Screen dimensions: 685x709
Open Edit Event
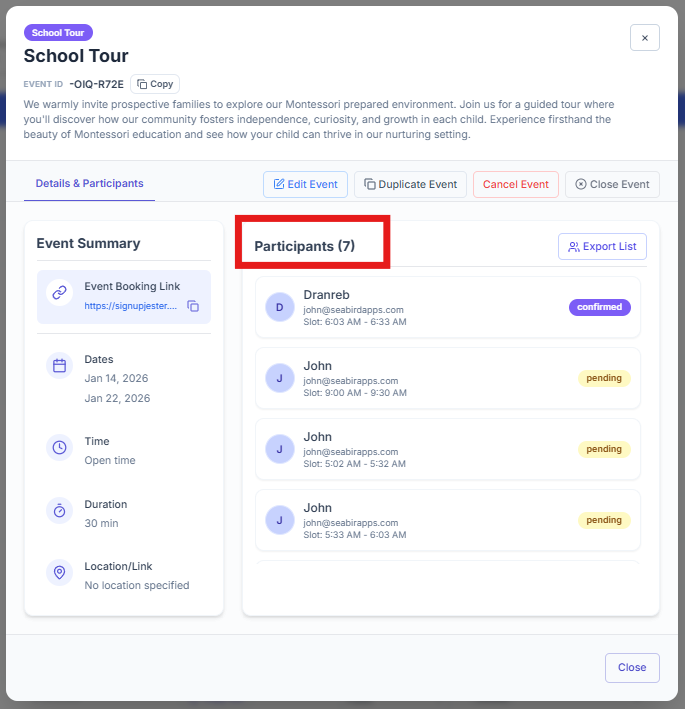tap(305, 184)
